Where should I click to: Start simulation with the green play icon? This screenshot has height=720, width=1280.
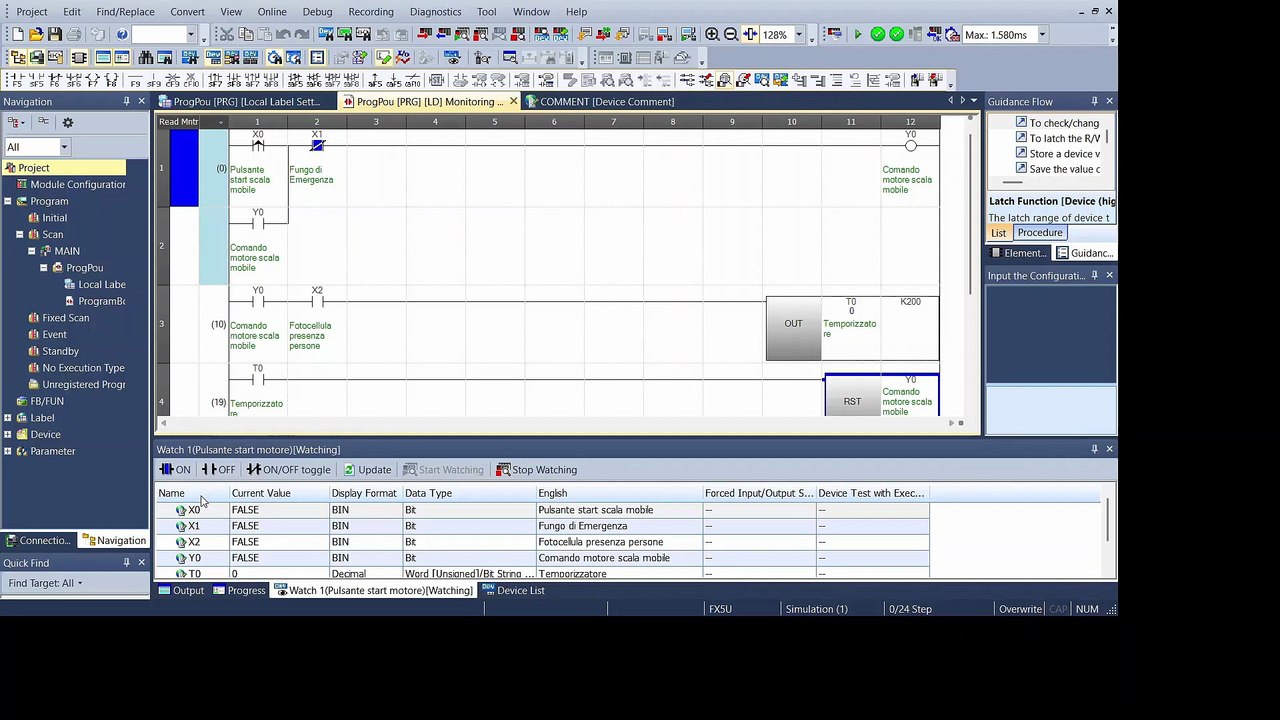click(857, 34)
